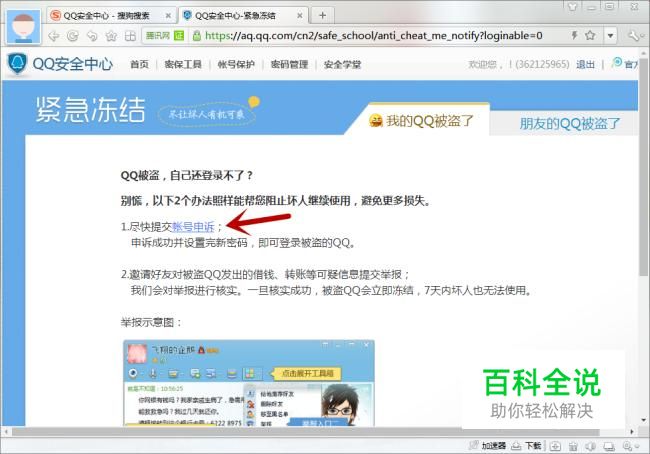Image resolution: width=650 pixels, height=454 pixels.
Task: Open the favorites book icon
Action: [130, 36]
